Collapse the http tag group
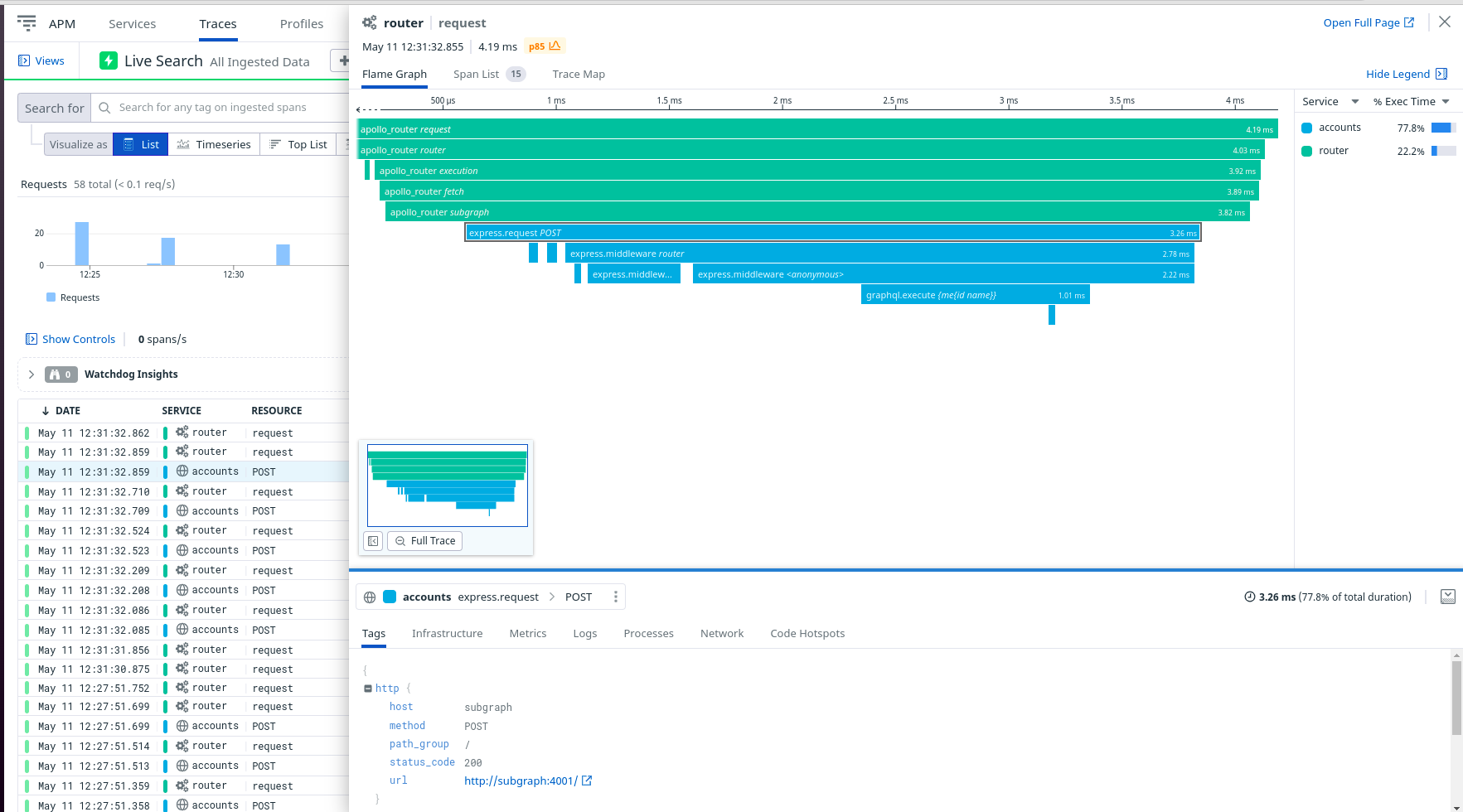Screen dimensions: 1463x812 point(368,689)
